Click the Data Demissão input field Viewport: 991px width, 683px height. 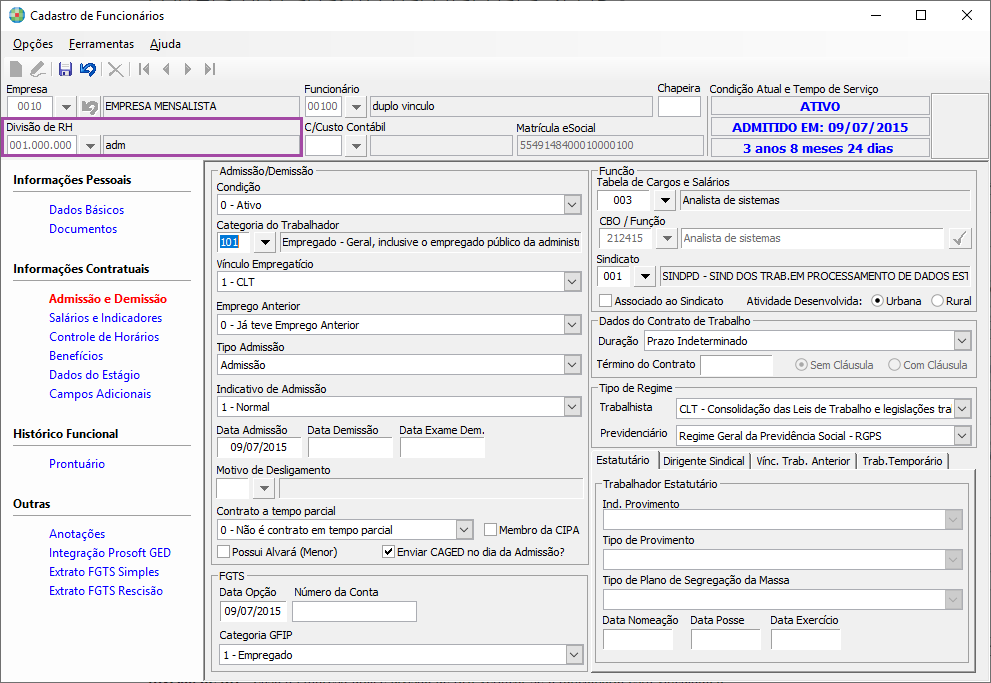tap(350, 447)
